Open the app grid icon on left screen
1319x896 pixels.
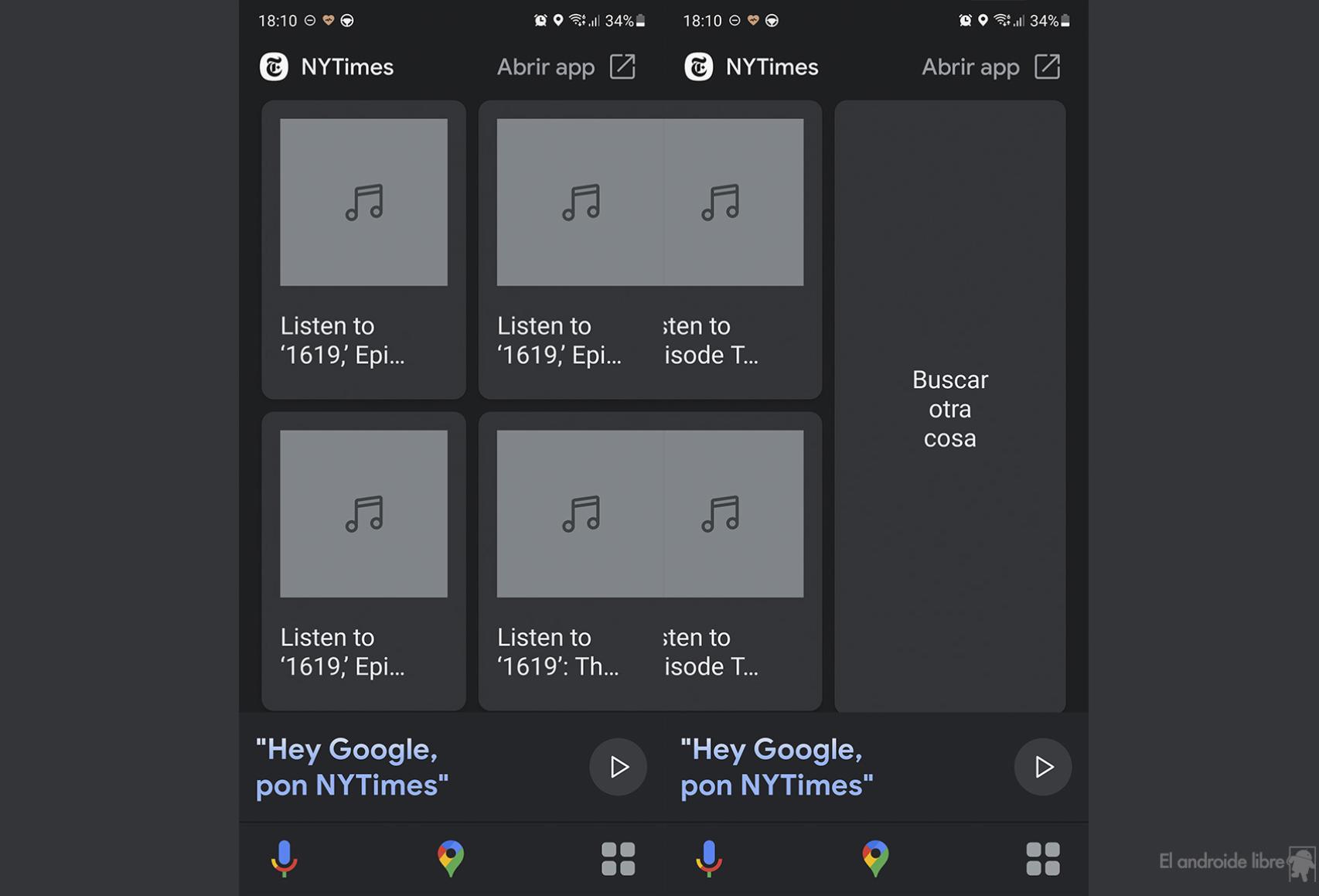coord(618,859)
